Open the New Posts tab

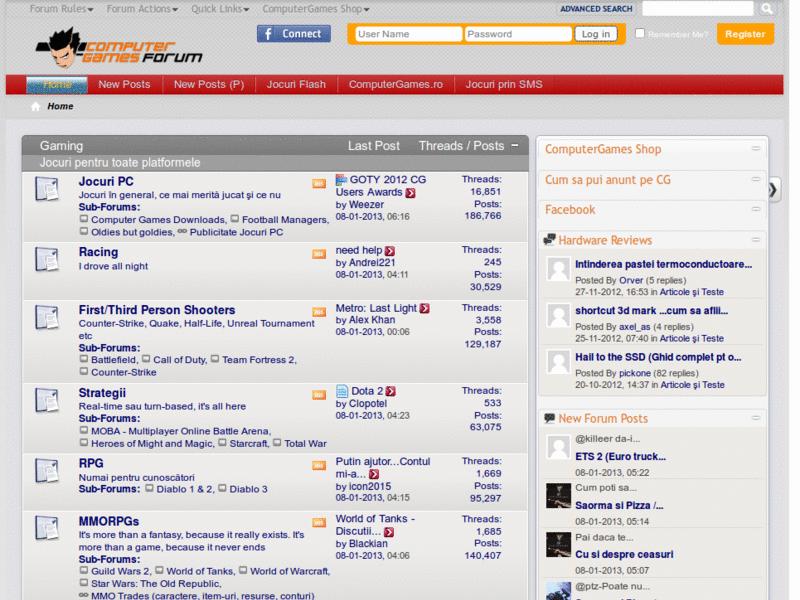[124, 85]
